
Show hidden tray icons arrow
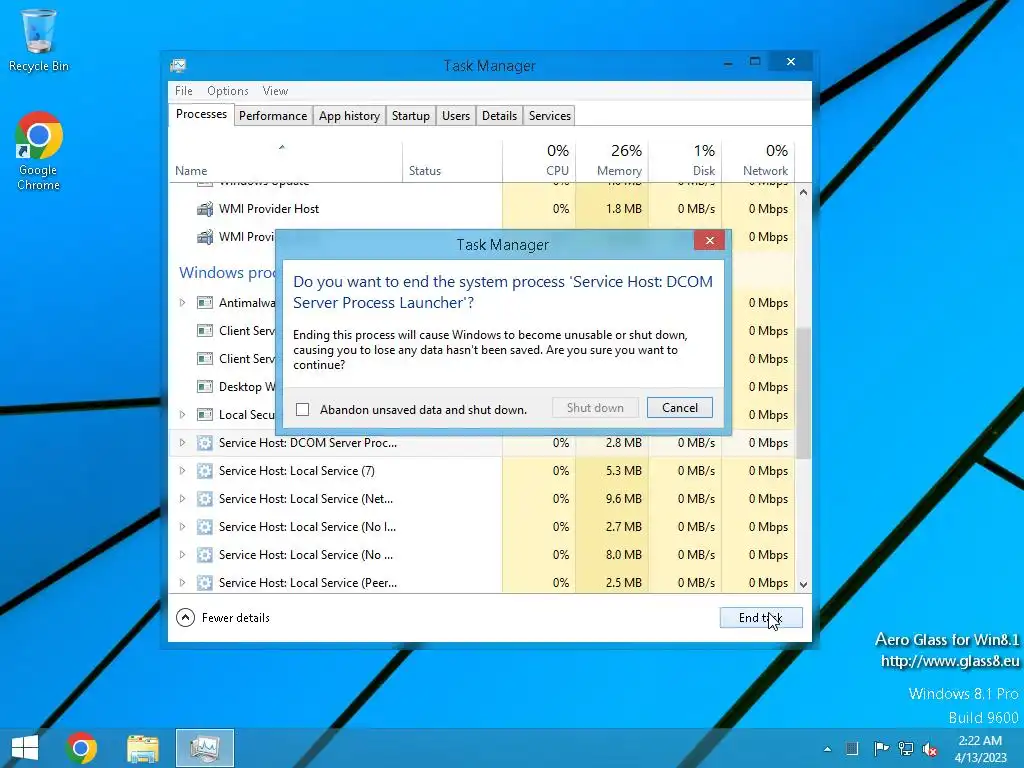pos(827,749)
